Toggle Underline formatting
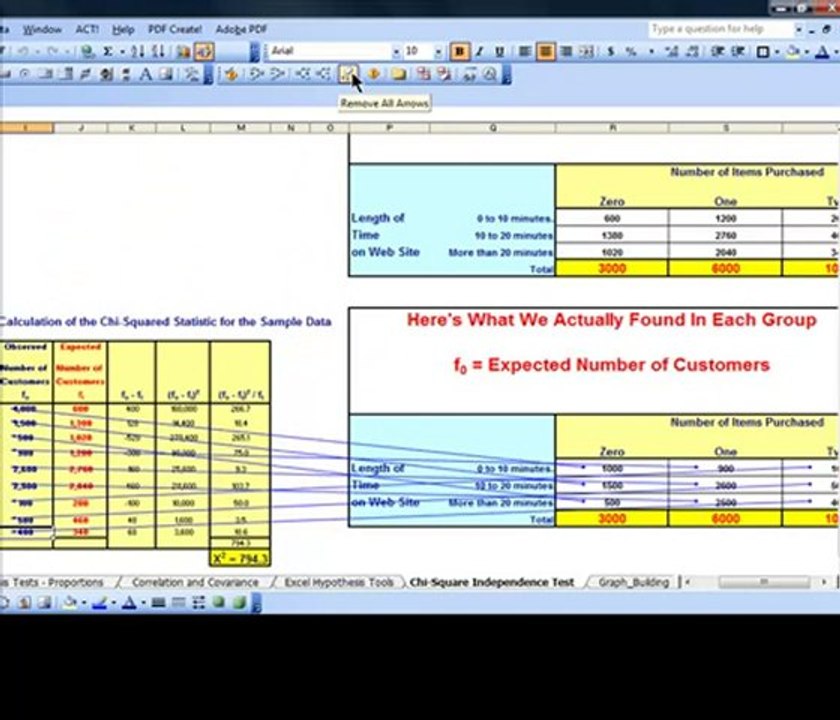This screenshot has height=720, width=840. click(x=499, y=51)
